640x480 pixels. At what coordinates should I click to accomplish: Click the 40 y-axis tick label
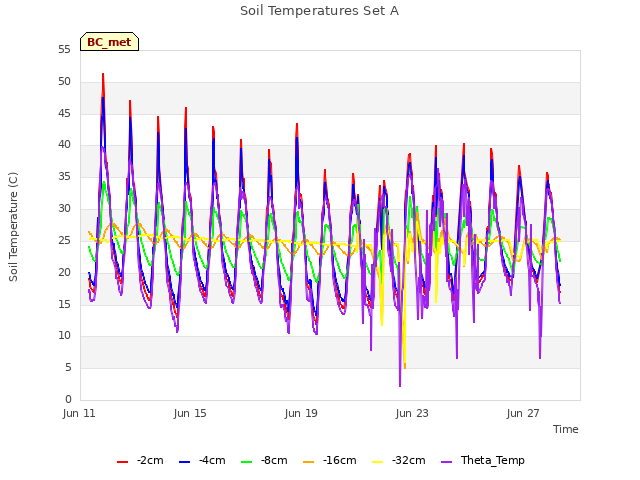pos(64,144)
